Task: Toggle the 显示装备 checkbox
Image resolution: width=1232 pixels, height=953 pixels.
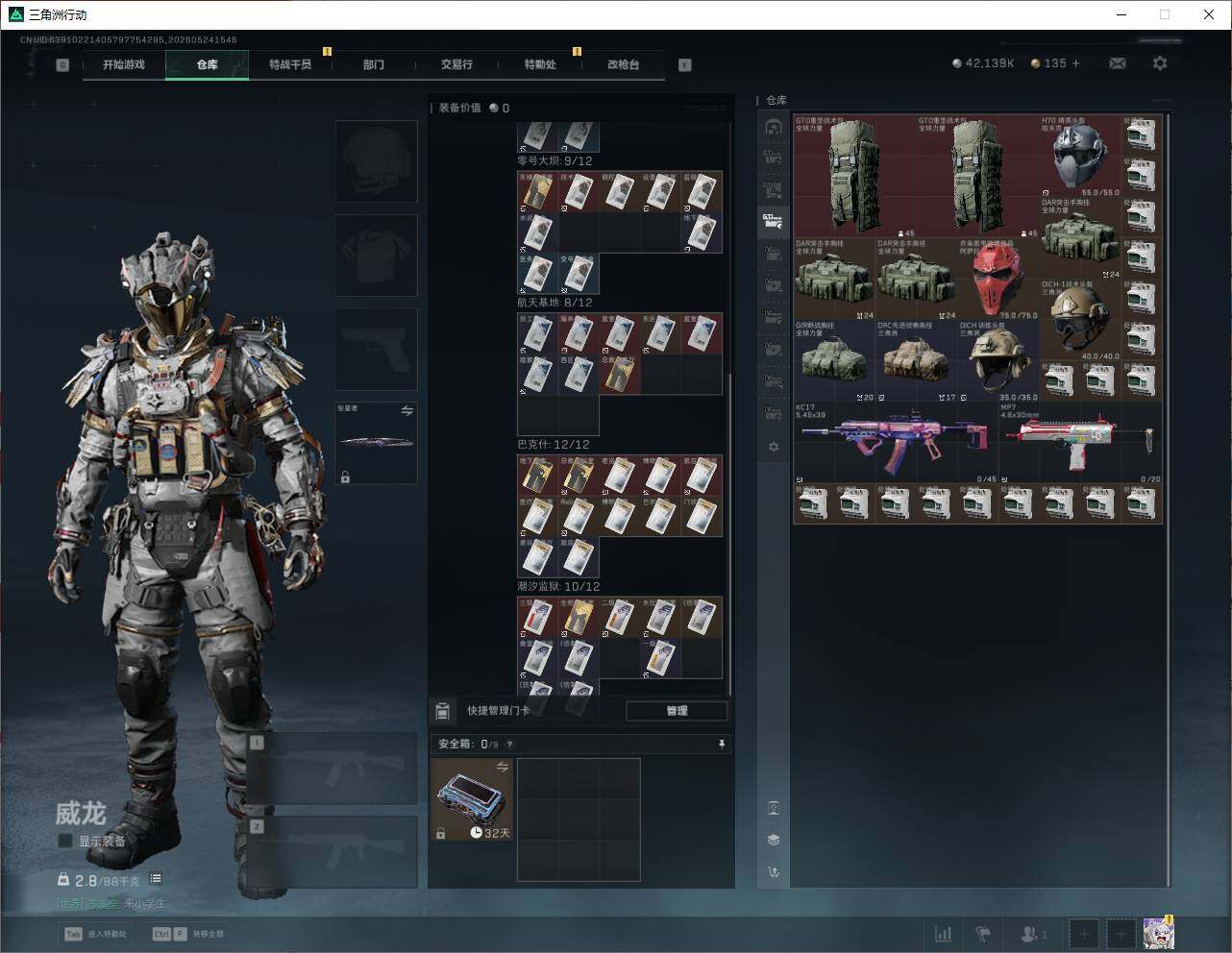Action: [x=65, y=841]
